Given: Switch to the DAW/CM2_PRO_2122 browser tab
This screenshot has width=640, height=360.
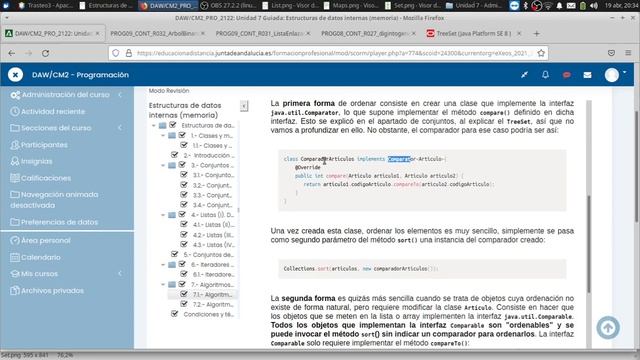Looking at the screenshot, I should click(53, 33).
